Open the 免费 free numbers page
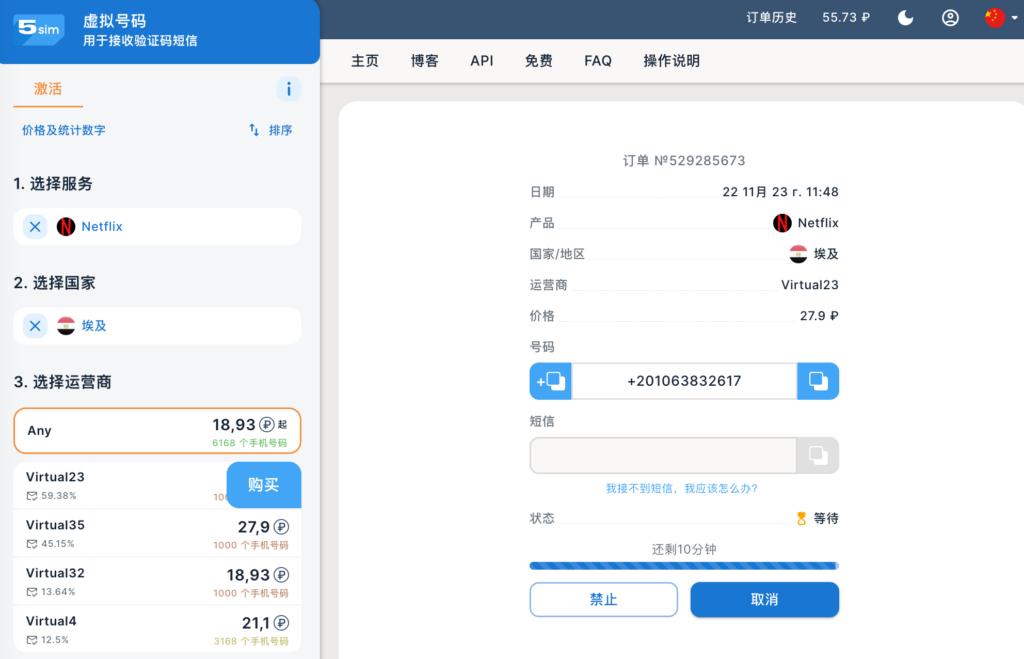1024x659 pixels. [539, 61]
